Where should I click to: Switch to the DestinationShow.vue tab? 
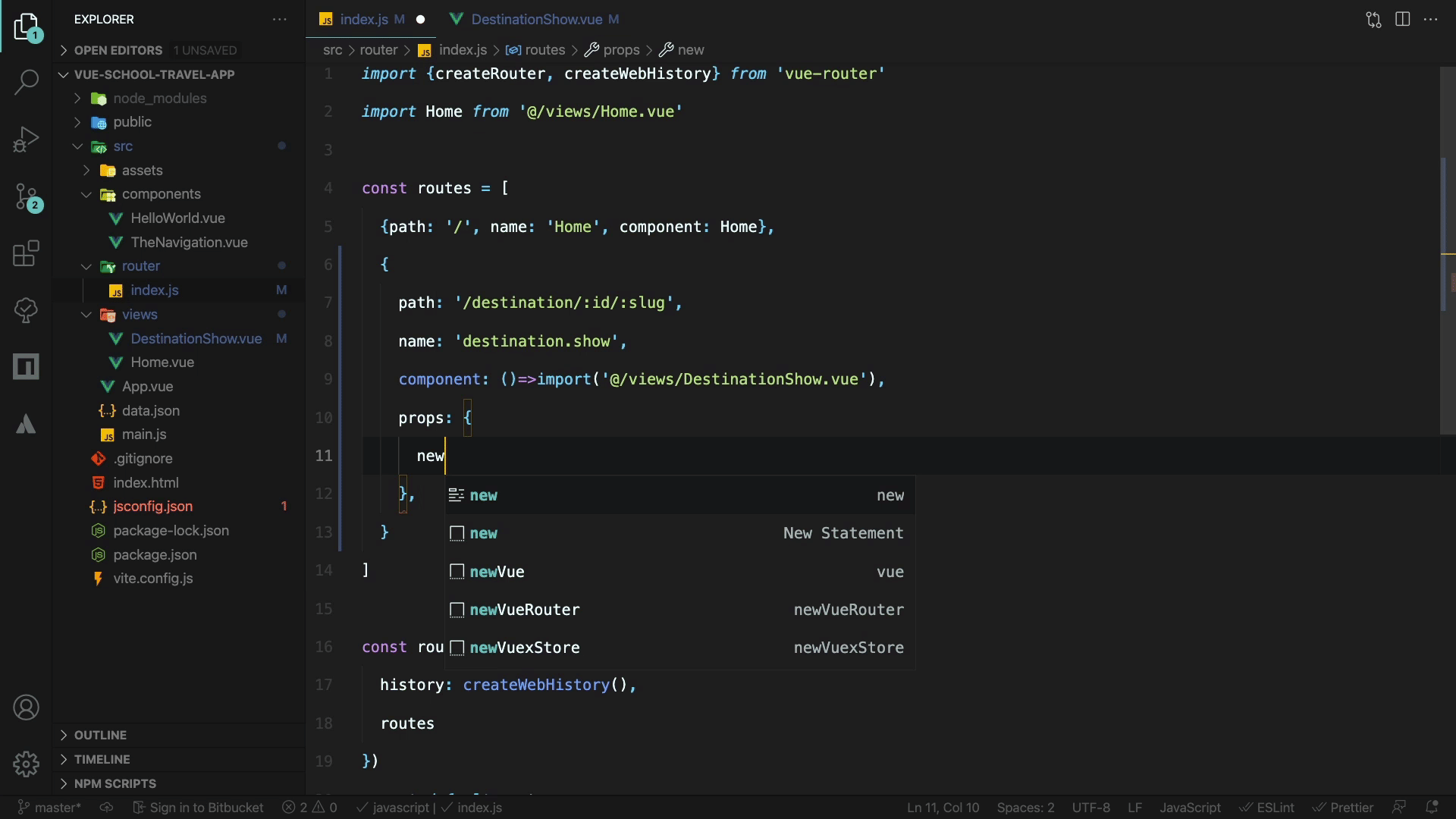pos(536,19)
